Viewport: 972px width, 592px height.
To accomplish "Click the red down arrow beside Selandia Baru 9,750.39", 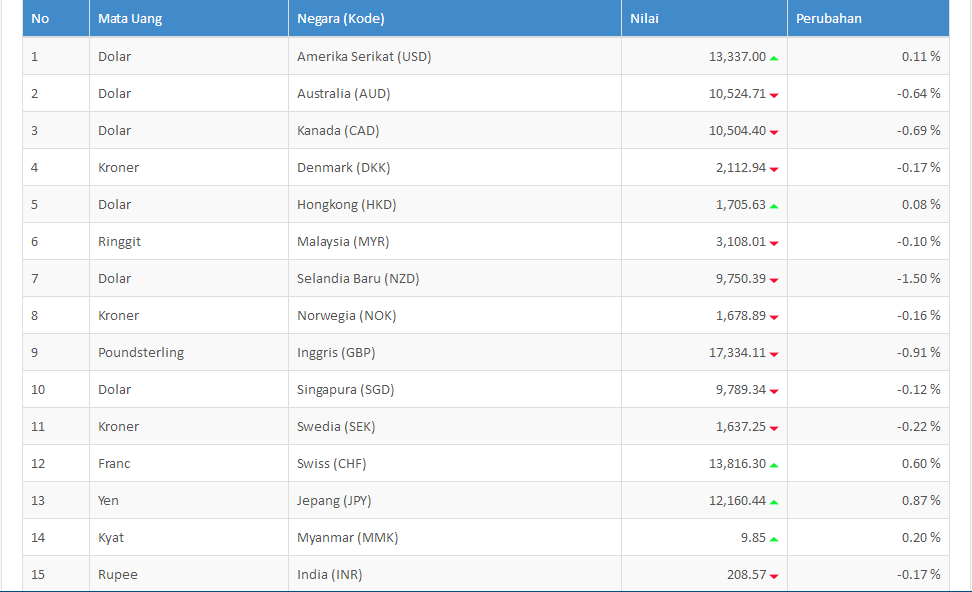I will [774, 280].
